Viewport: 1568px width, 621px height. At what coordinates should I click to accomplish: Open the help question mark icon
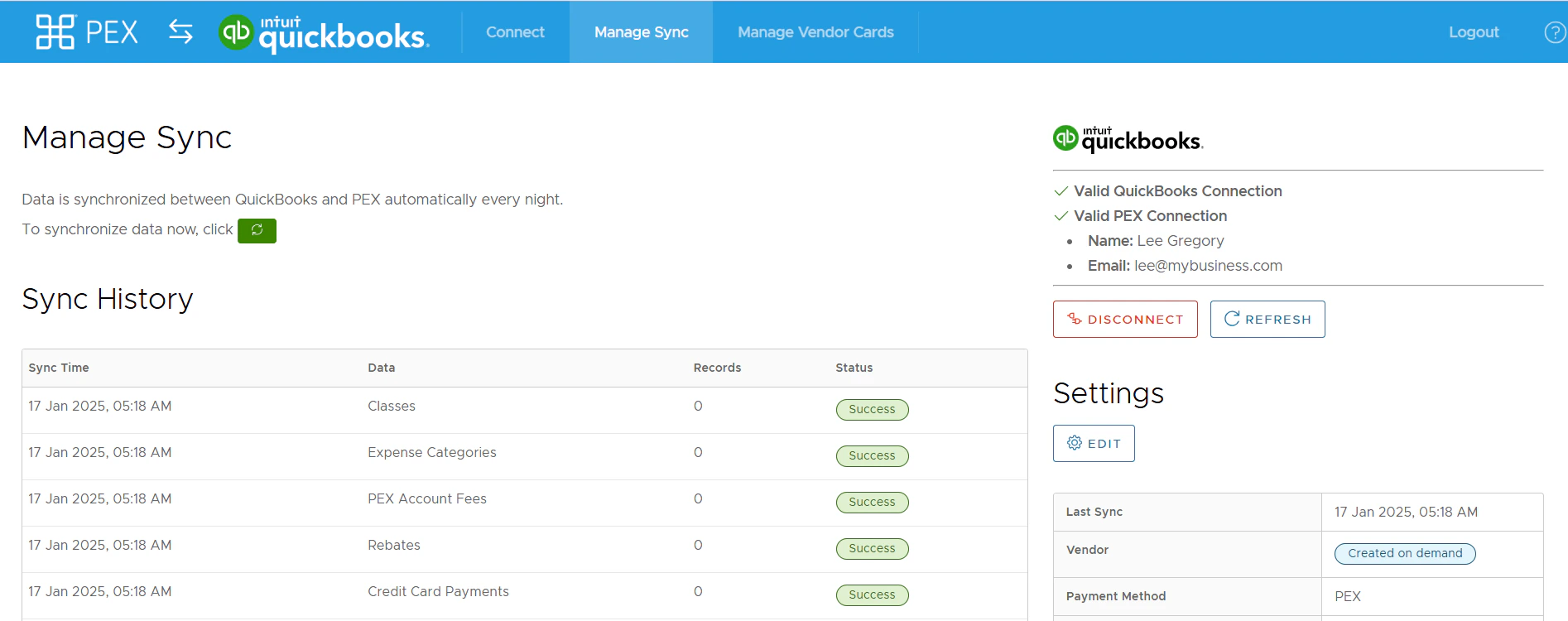click(1555, 32)
